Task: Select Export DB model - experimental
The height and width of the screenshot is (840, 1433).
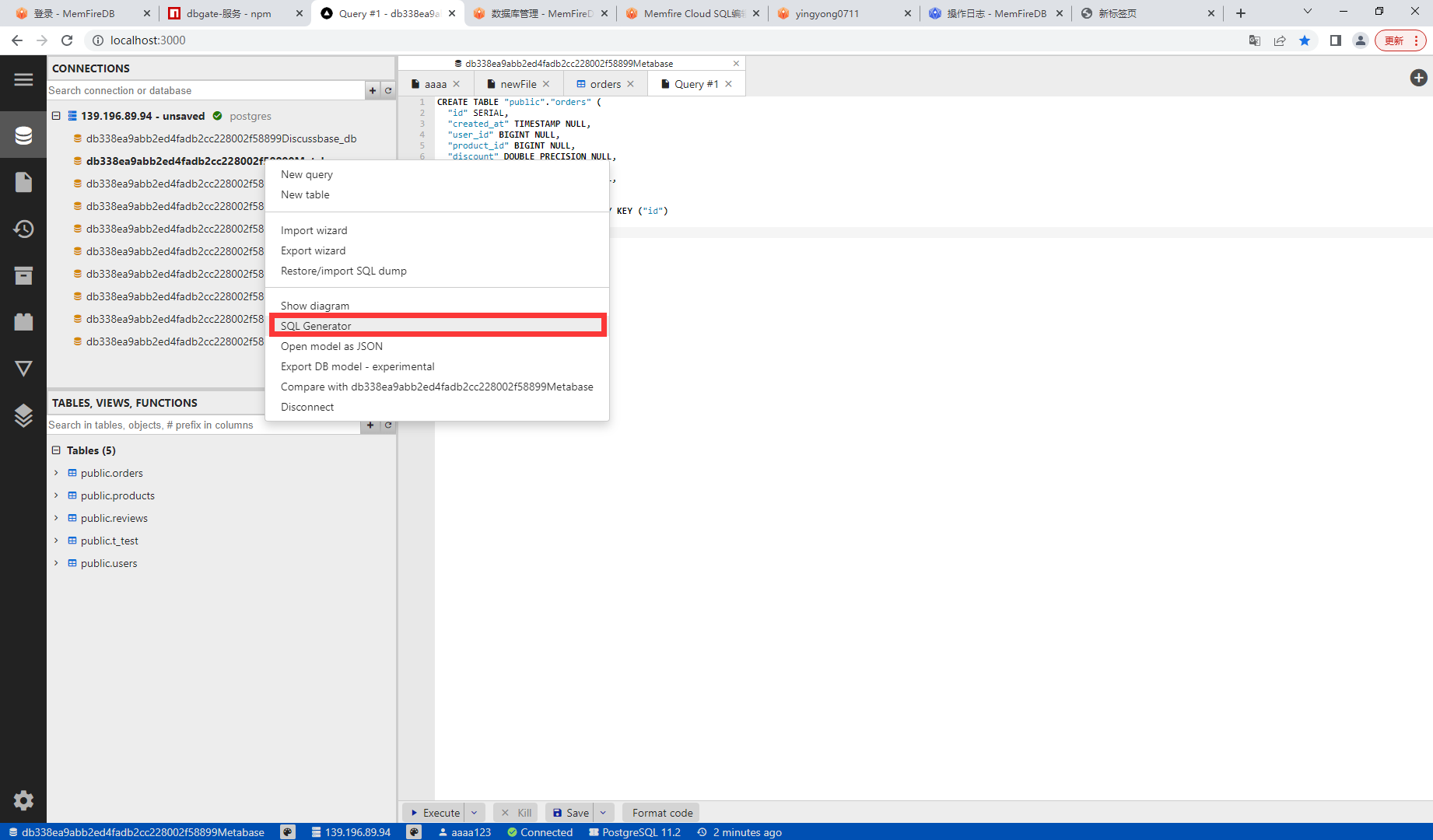Action: (x=437, y=366)
